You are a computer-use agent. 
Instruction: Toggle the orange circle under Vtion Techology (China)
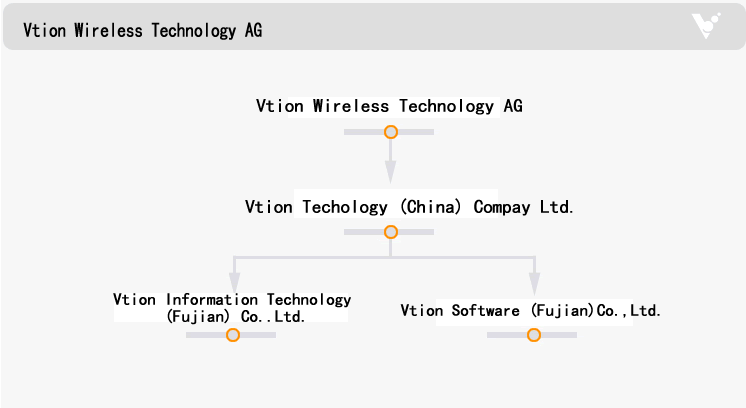click(x=391, y=232)
